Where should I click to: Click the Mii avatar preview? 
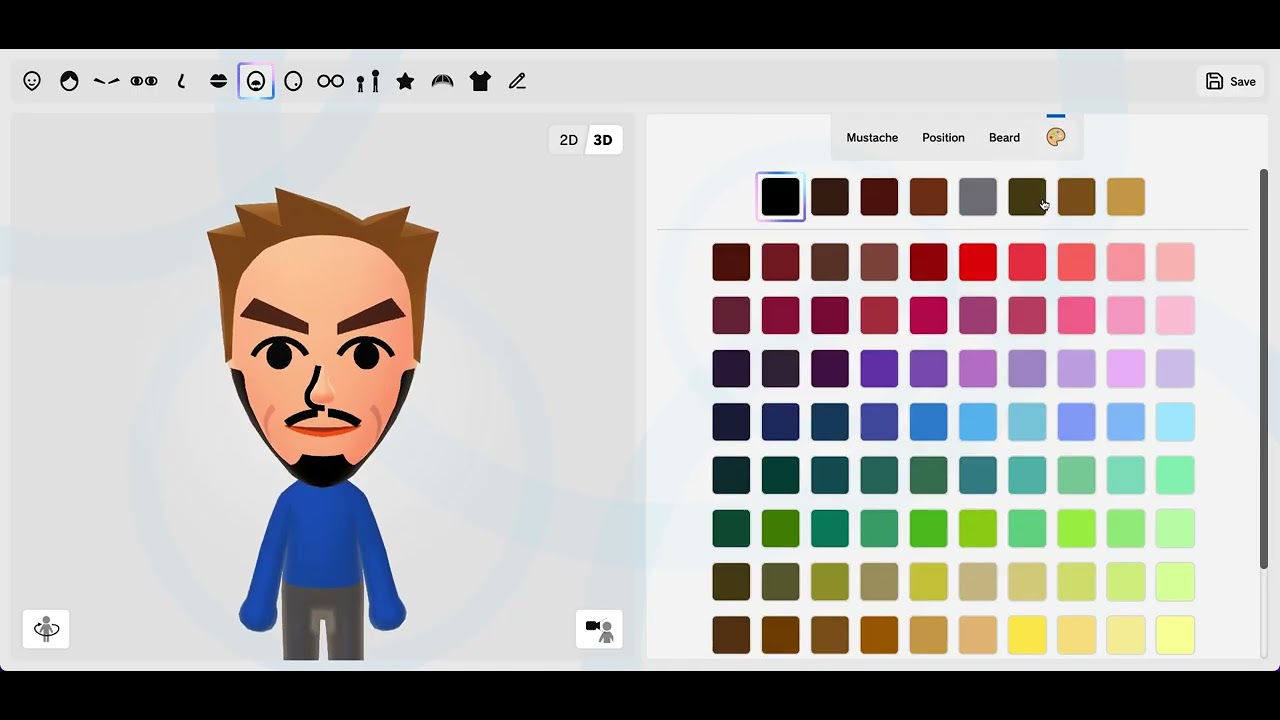point(322,425)
